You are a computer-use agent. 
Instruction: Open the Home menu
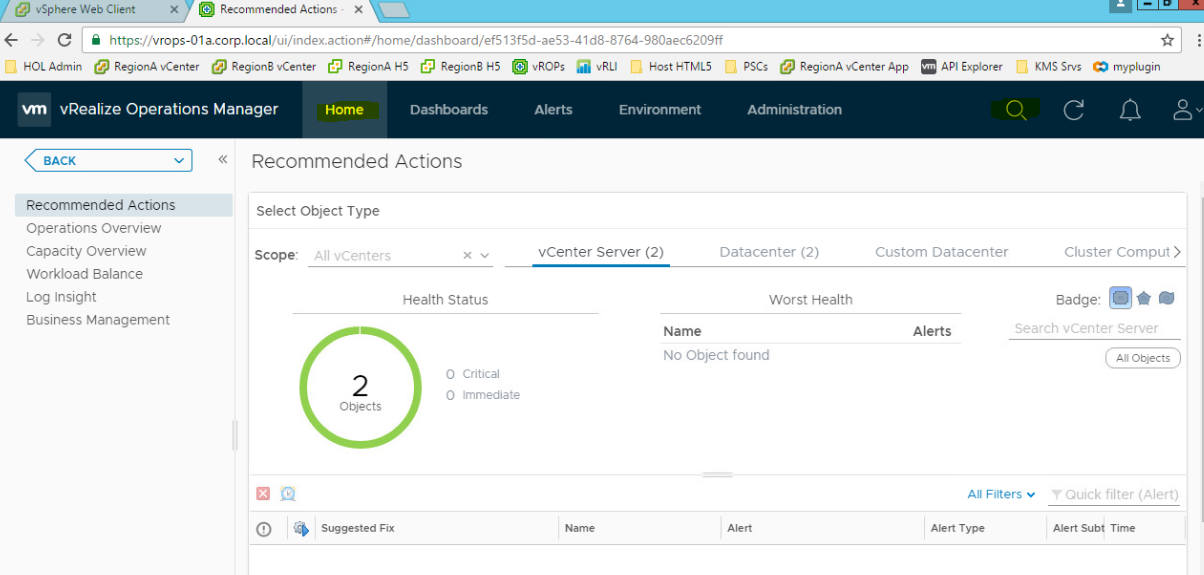(x=344, y=110)
